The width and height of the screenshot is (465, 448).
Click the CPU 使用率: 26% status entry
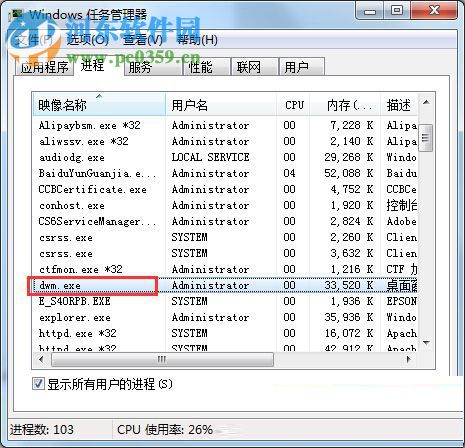click(x=165, y=430)
